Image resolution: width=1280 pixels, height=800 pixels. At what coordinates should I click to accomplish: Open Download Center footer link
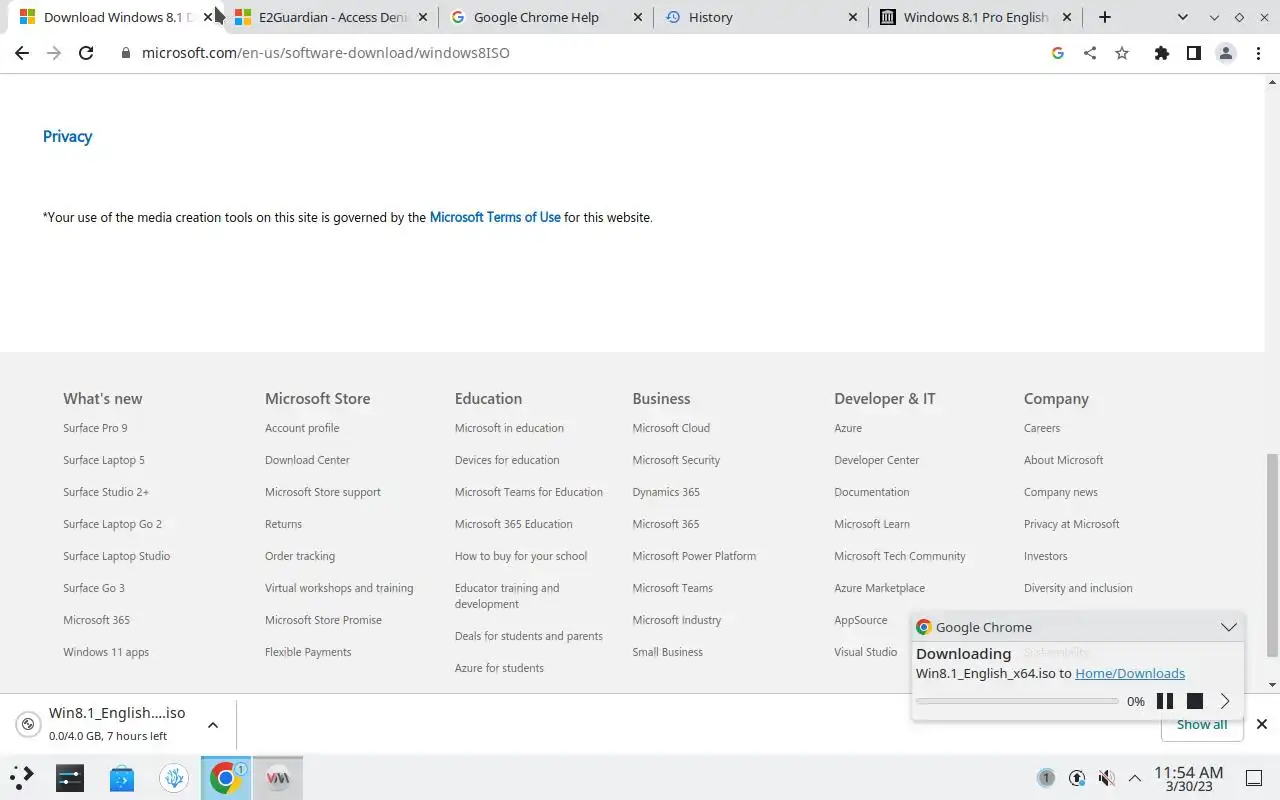pyautogui.click(x=307, y=460)
